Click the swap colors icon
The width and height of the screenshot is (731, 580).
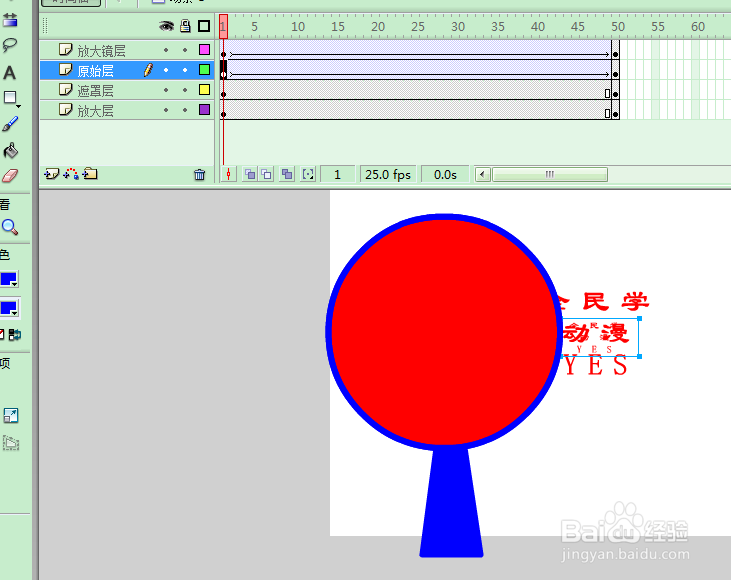pos(14,335)
